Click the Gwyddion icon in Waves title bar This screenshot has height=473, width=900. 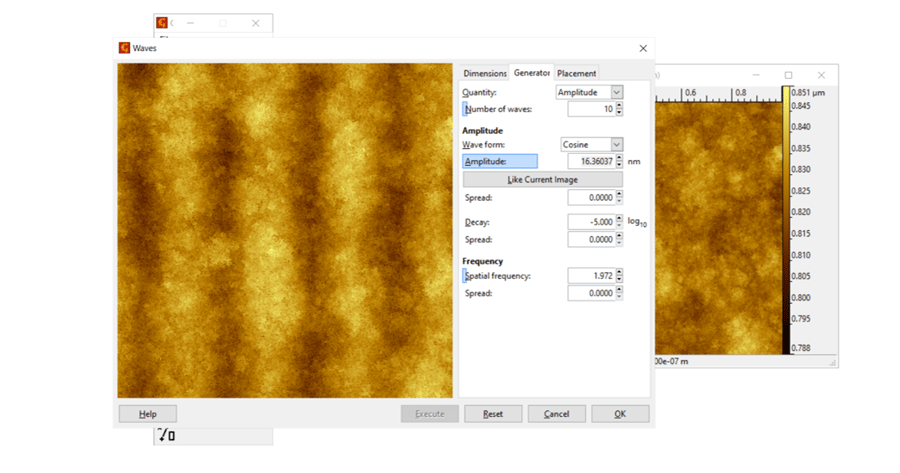(125, 48)
